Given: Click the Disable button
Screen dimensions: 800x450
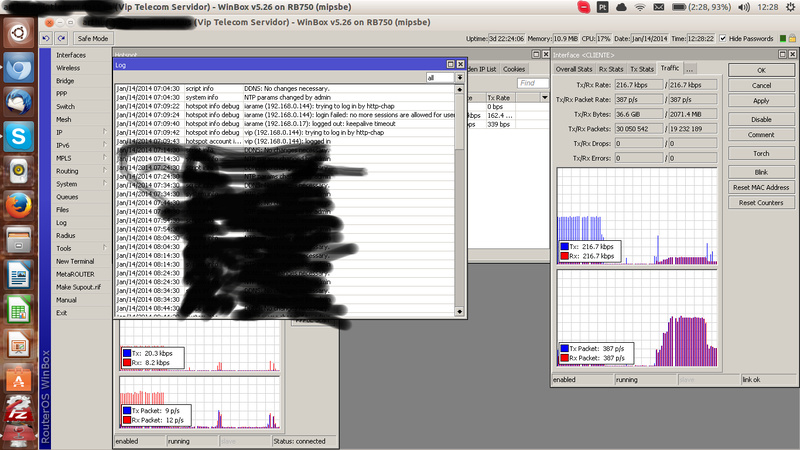Looking at the screenshot, I should point(761,119).
